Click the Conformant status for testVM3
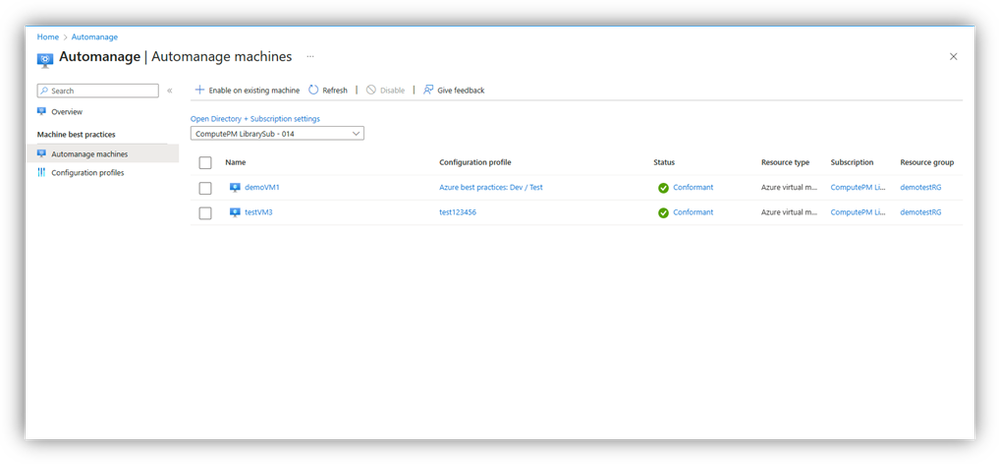 click(693, 212)
